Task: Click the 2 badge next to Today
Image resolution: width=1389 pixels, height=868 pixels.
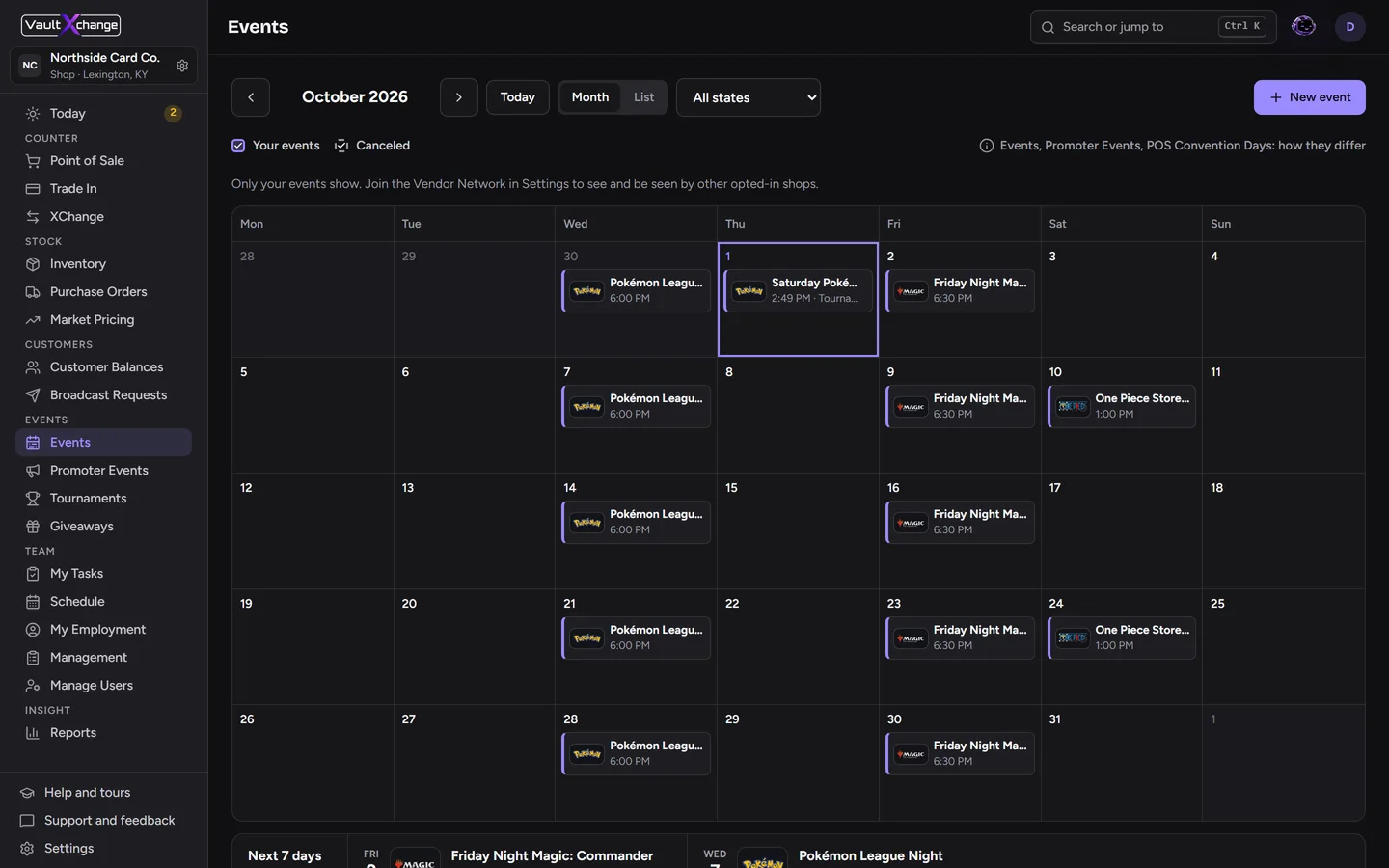Action: tap(173, 113)
